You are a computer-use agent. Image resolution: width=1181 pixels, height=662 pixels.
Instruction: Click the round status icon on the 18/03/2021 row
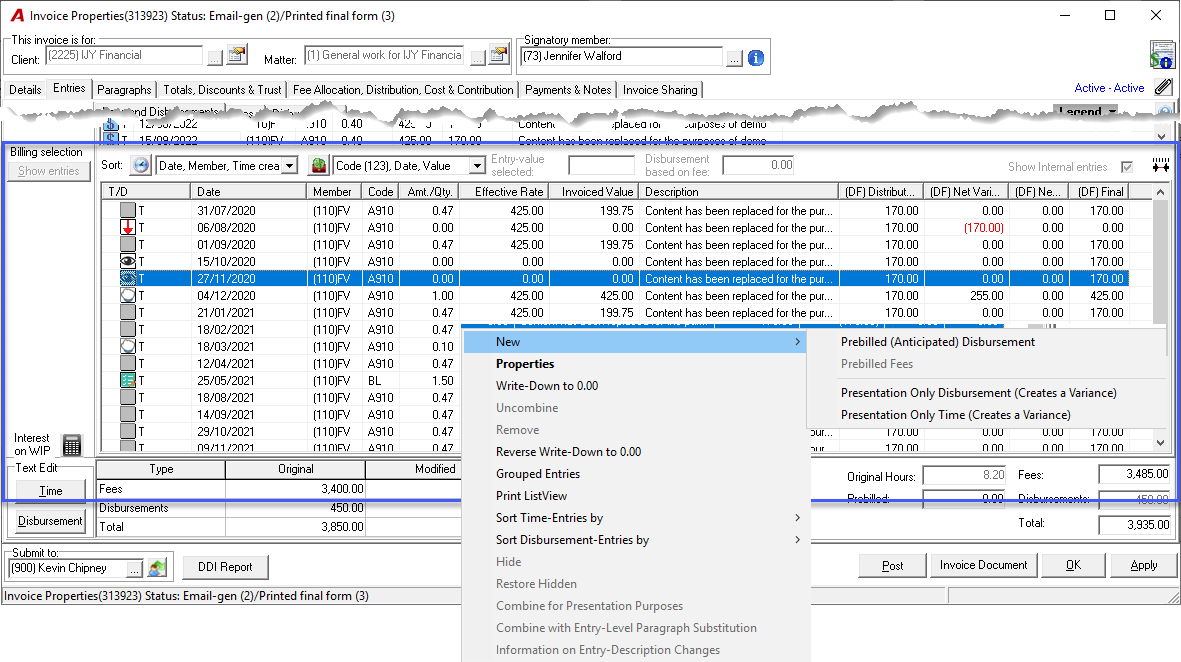click(x=128, y=346)
